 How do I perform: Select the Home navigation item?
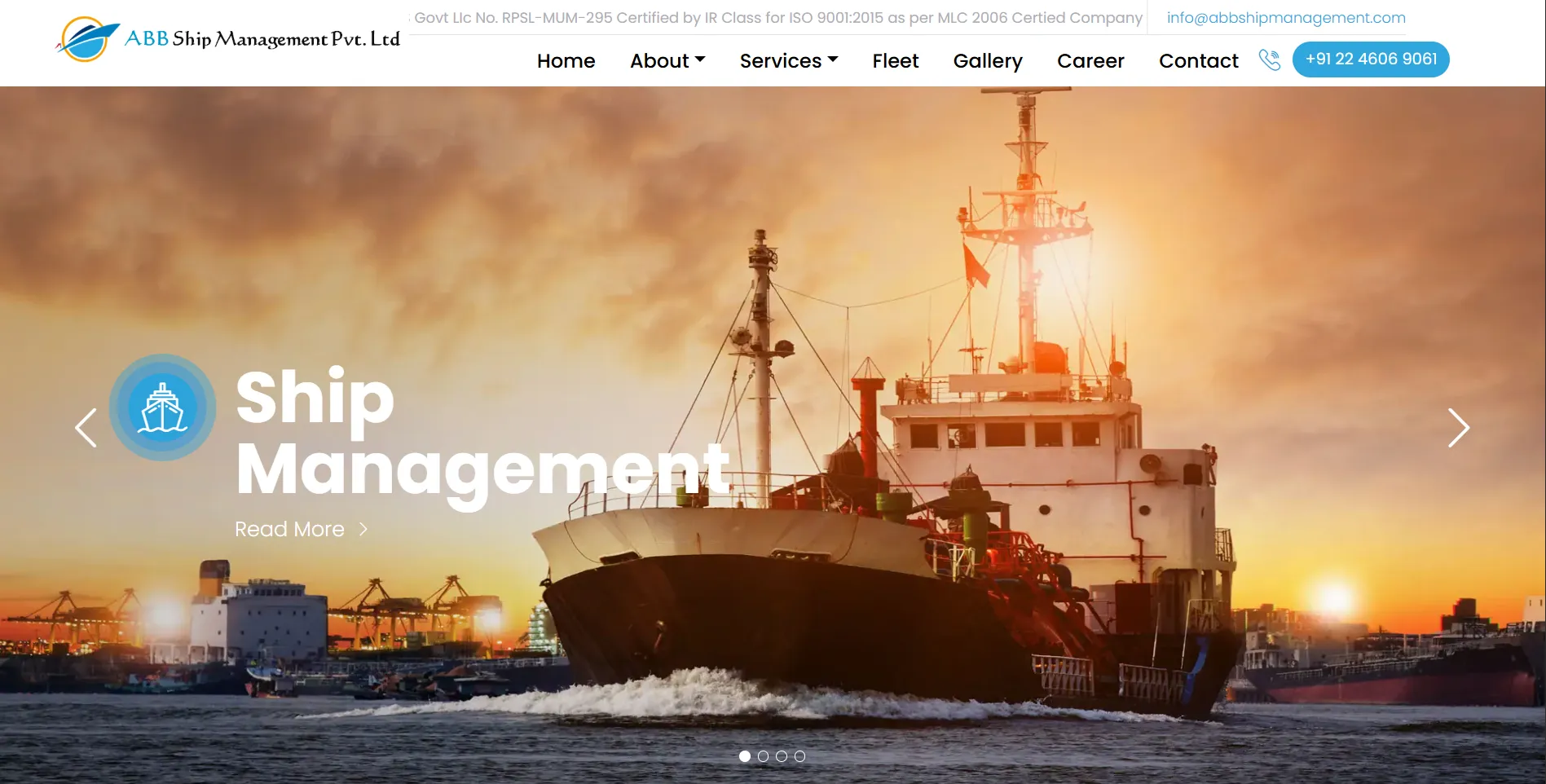point(566,60)
